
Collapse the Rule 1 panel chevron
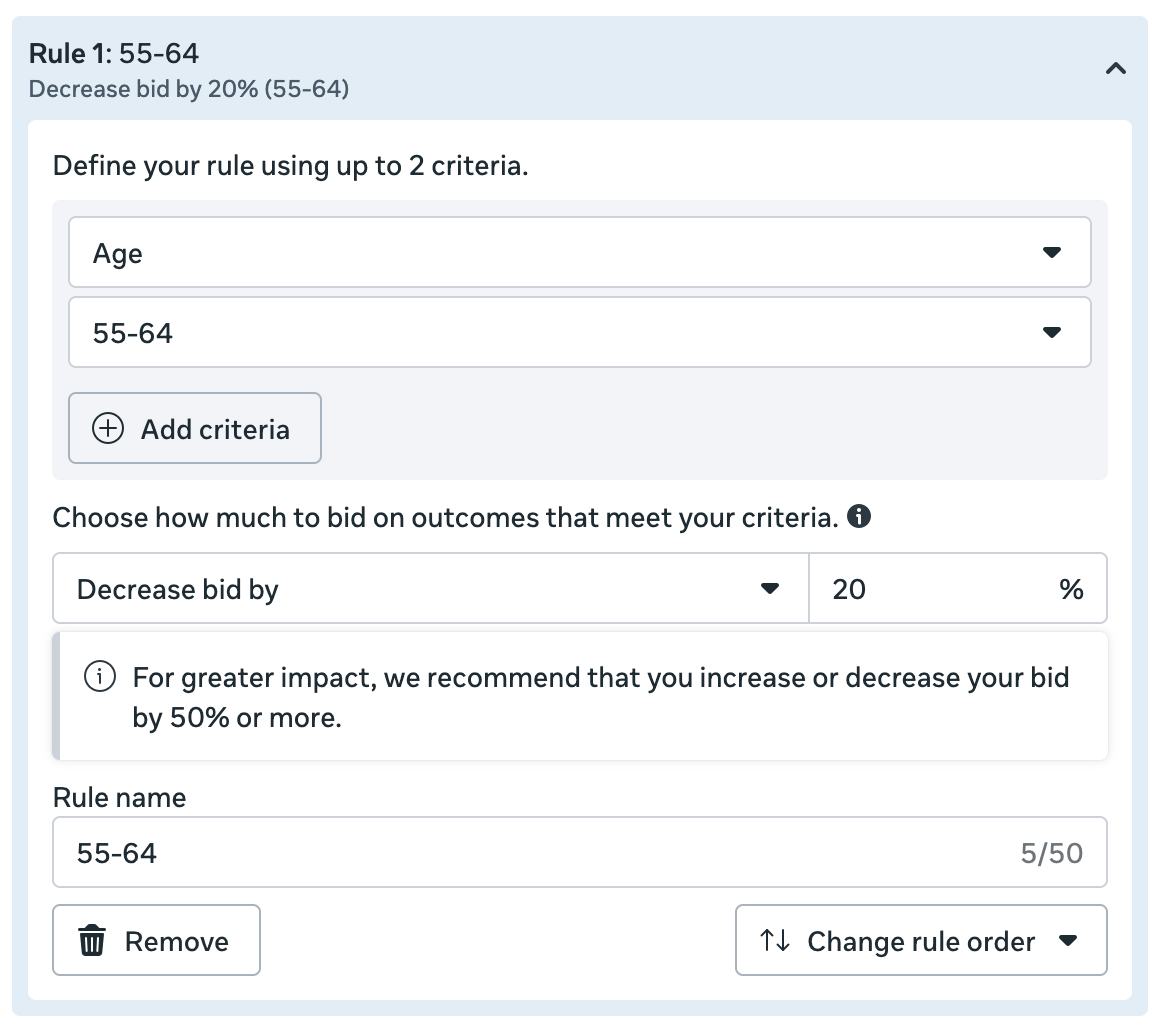coord(1116,69)
